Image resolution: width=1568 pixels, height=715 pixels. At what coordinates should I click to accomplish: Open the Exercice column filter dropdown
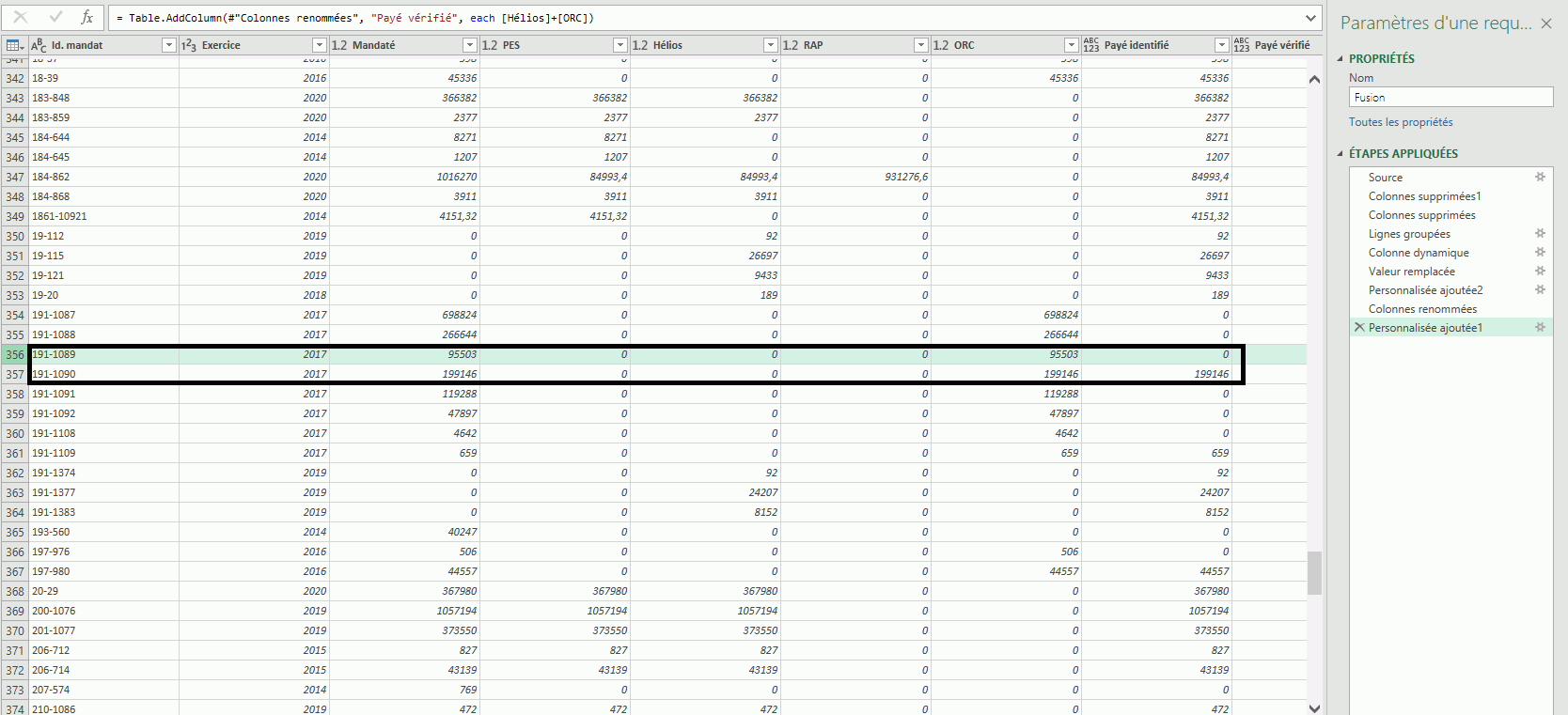click(x=319, y=45)
